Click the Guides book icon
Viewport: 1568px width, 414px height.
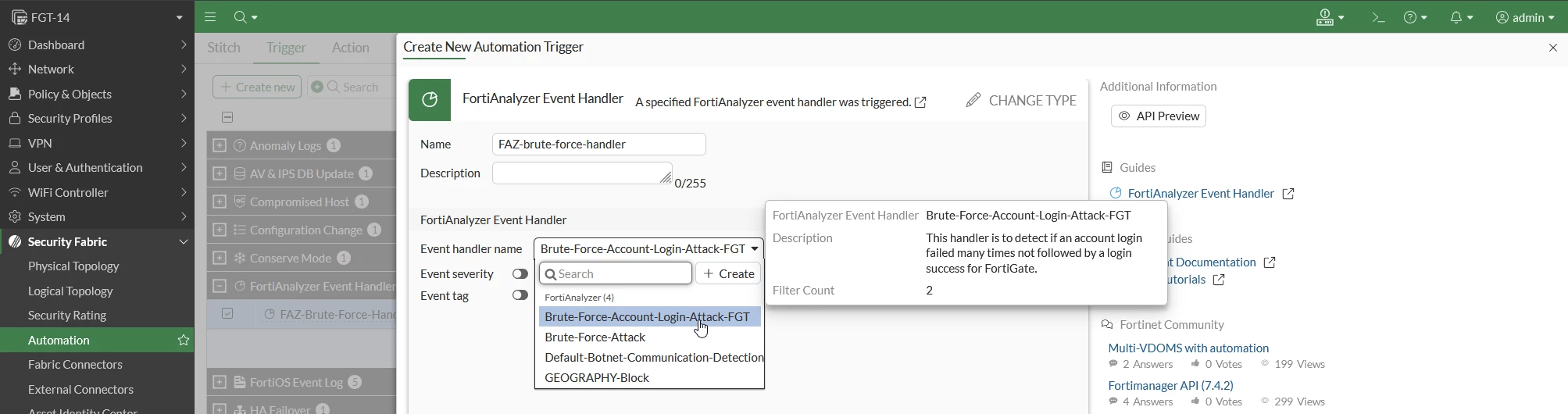coord(1107,168)
